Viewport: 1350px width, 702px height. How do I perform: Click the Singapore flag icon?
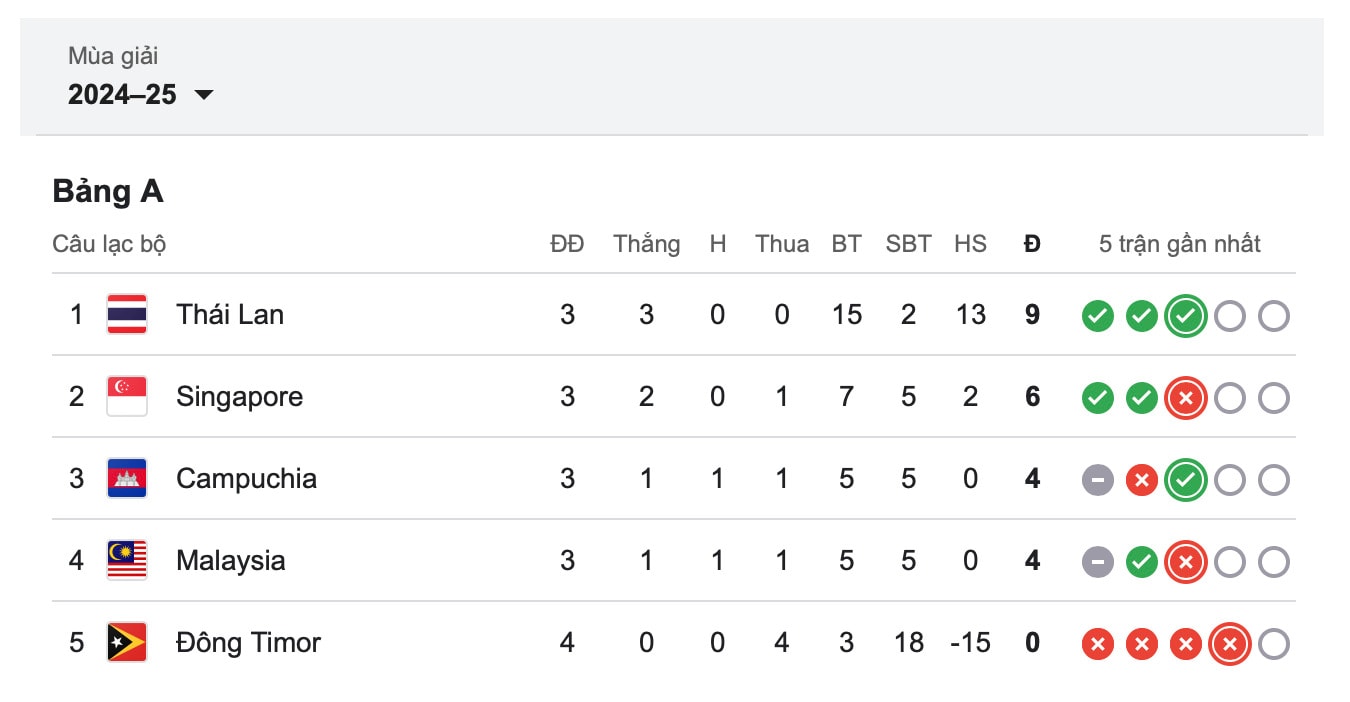tap(127, 397)
